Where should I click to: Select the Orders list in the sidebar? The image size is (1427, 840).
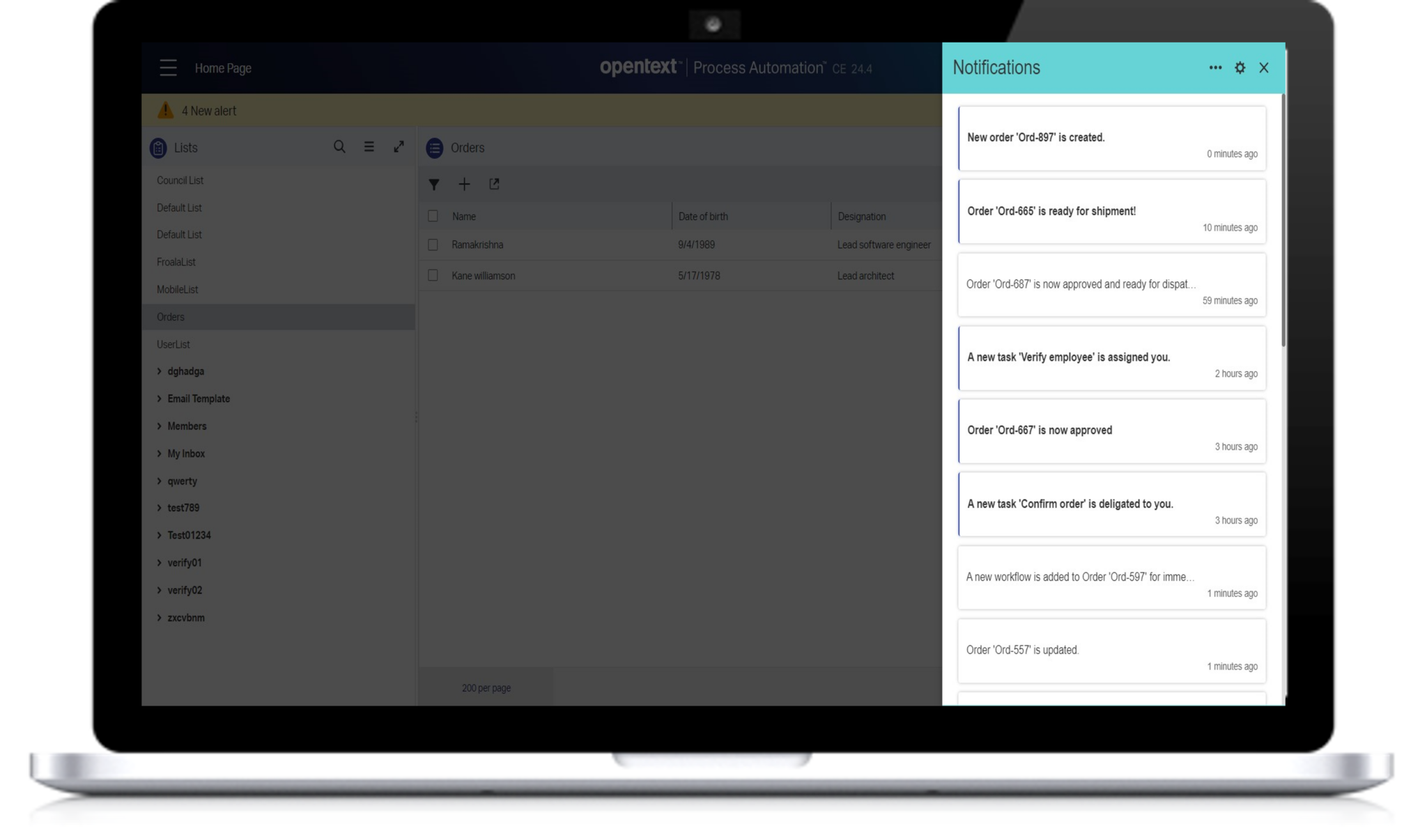pos(171,316)
